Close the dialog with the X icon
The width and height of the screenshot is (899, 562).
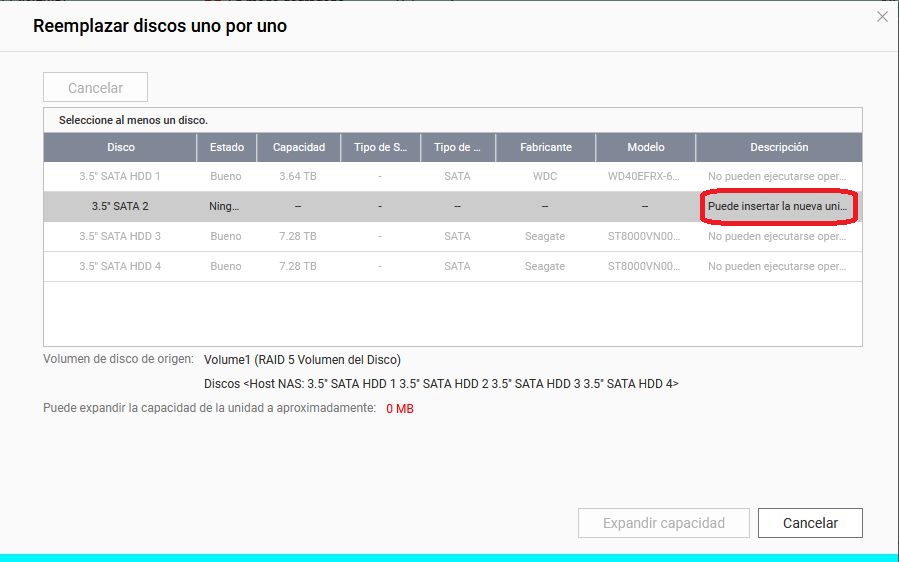point(881,17)
